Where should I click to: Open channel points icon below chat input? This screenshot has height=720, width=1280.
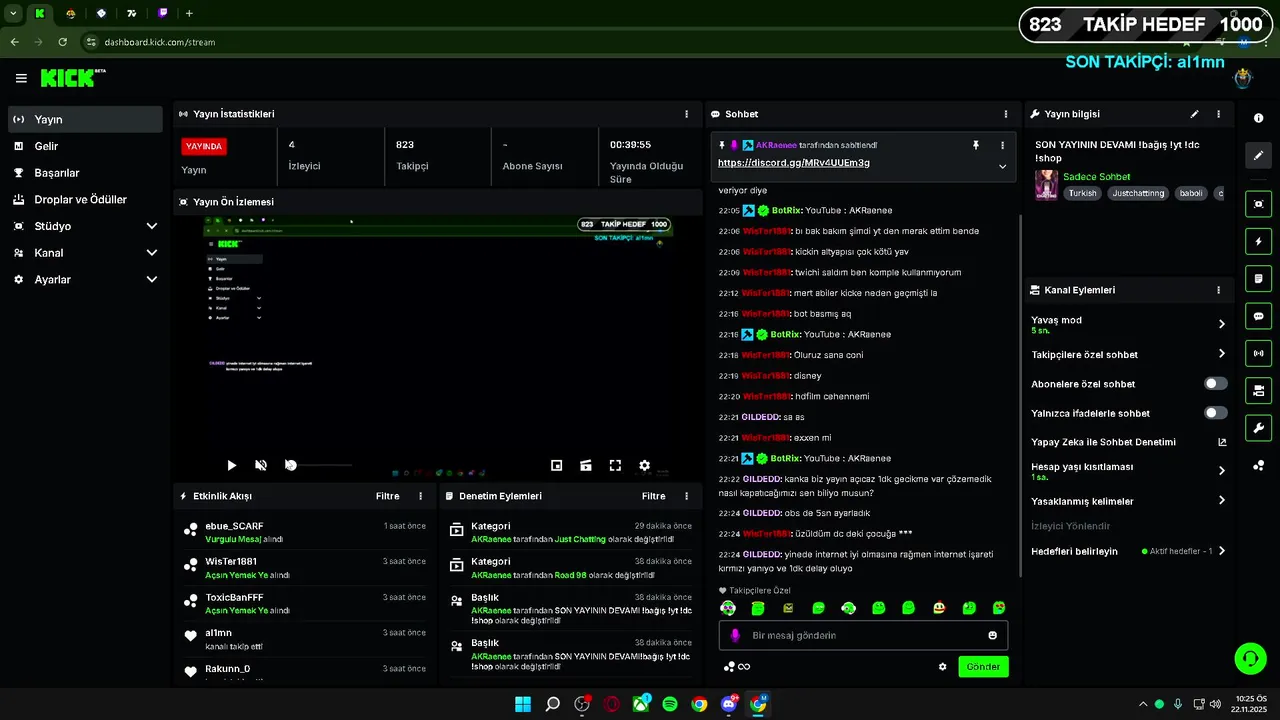[730, 666]
